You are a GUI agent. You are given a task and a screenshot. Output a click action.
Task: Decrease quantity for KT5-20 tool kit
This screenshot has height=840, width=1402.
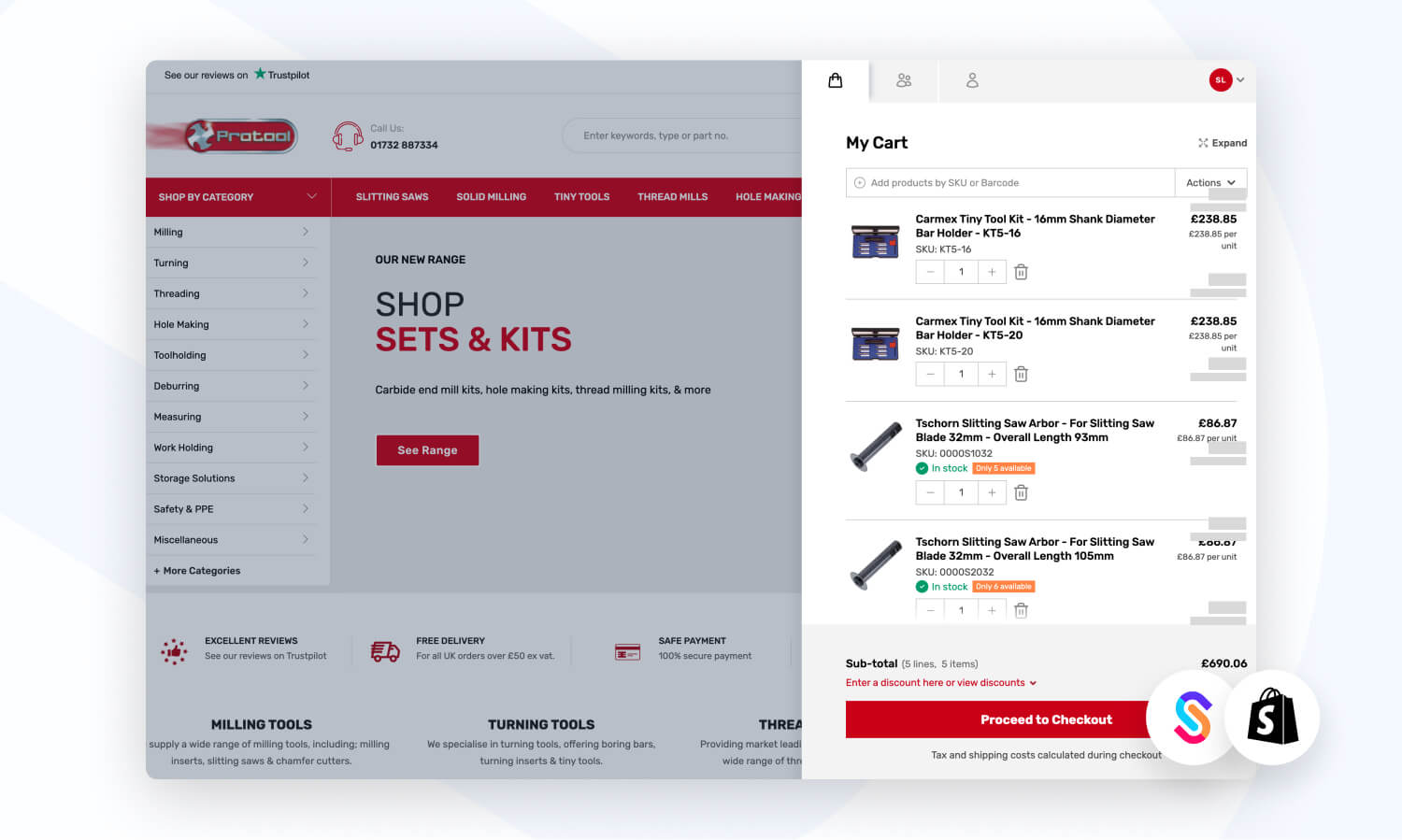pyautogui.click(x=930, y=374)
